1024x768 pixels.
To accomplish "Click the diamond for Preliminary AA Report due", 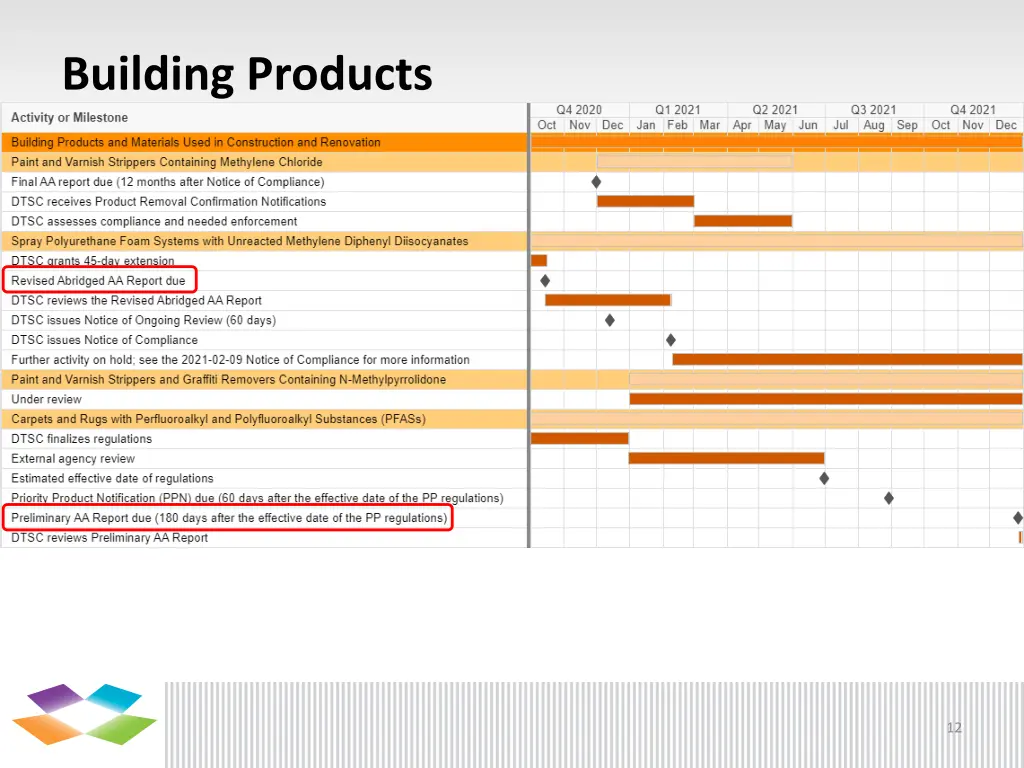I will pyautogui.click(x=1017, y=518).
